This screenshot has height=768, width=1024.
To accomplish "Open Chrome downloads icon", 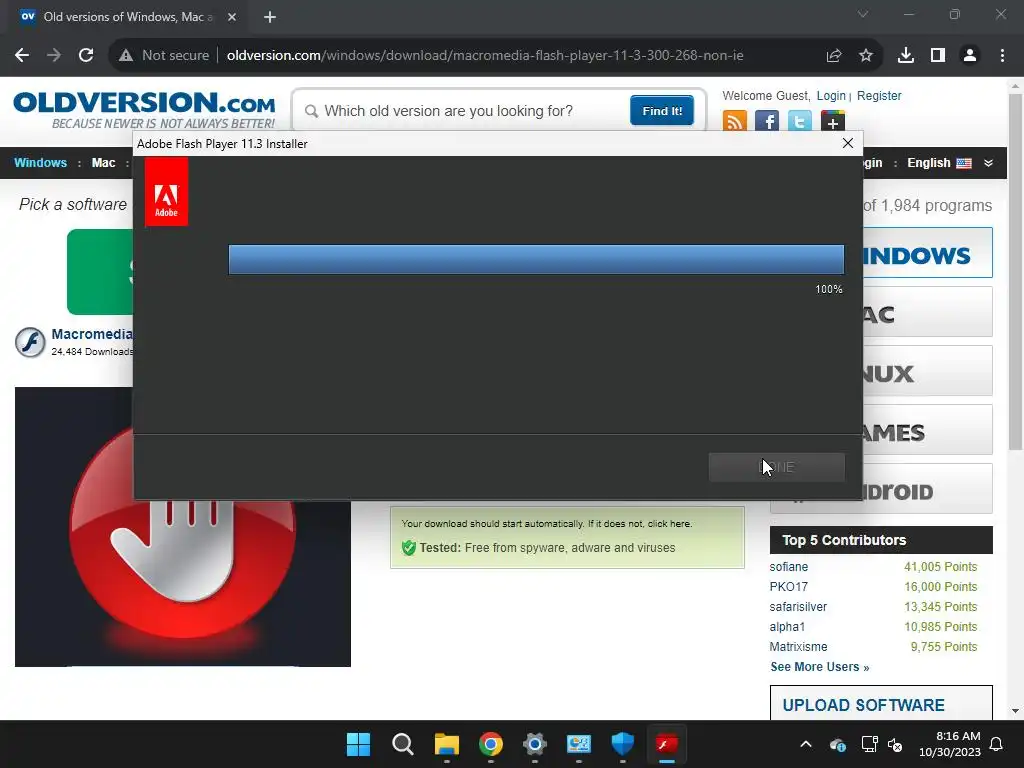I will (906, 56).
